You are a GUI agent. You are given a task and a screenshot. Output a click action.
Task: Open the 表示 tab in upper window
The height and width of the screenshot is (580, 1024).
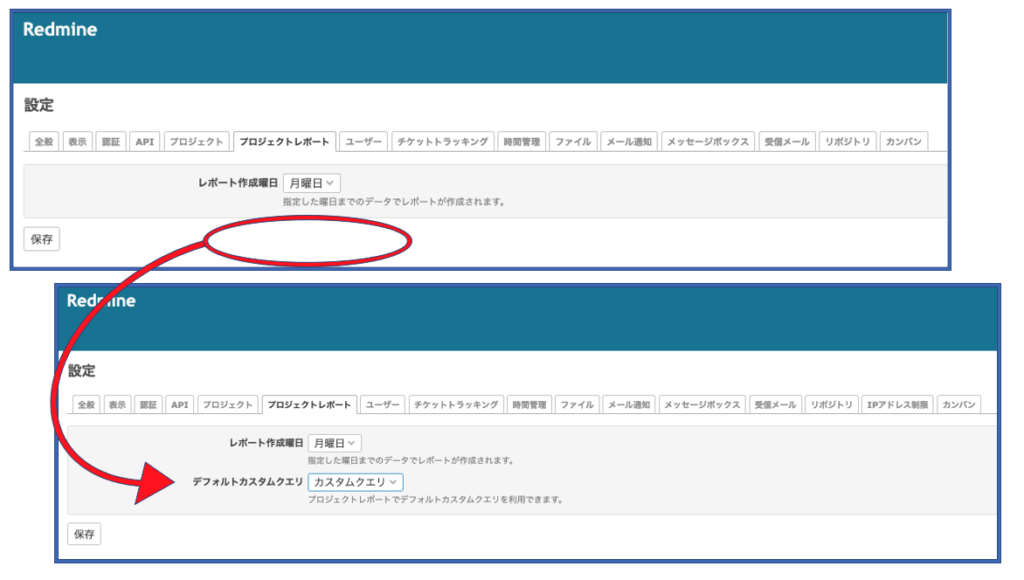pos(78,142)
